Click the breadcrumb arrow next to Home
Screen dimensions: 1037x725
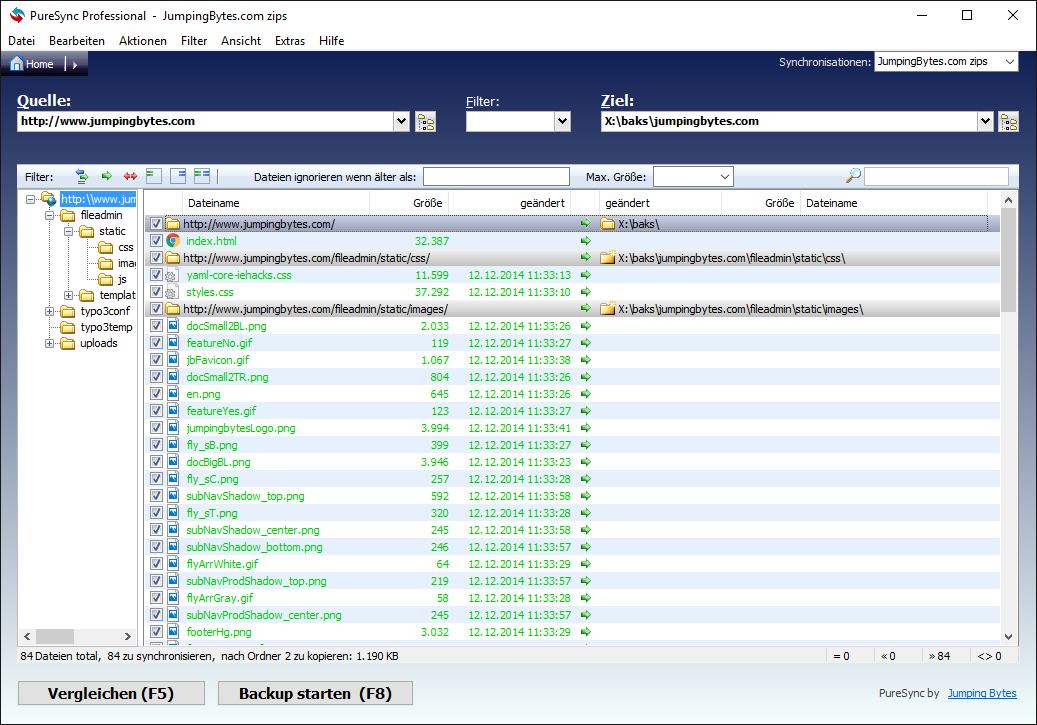75,65
